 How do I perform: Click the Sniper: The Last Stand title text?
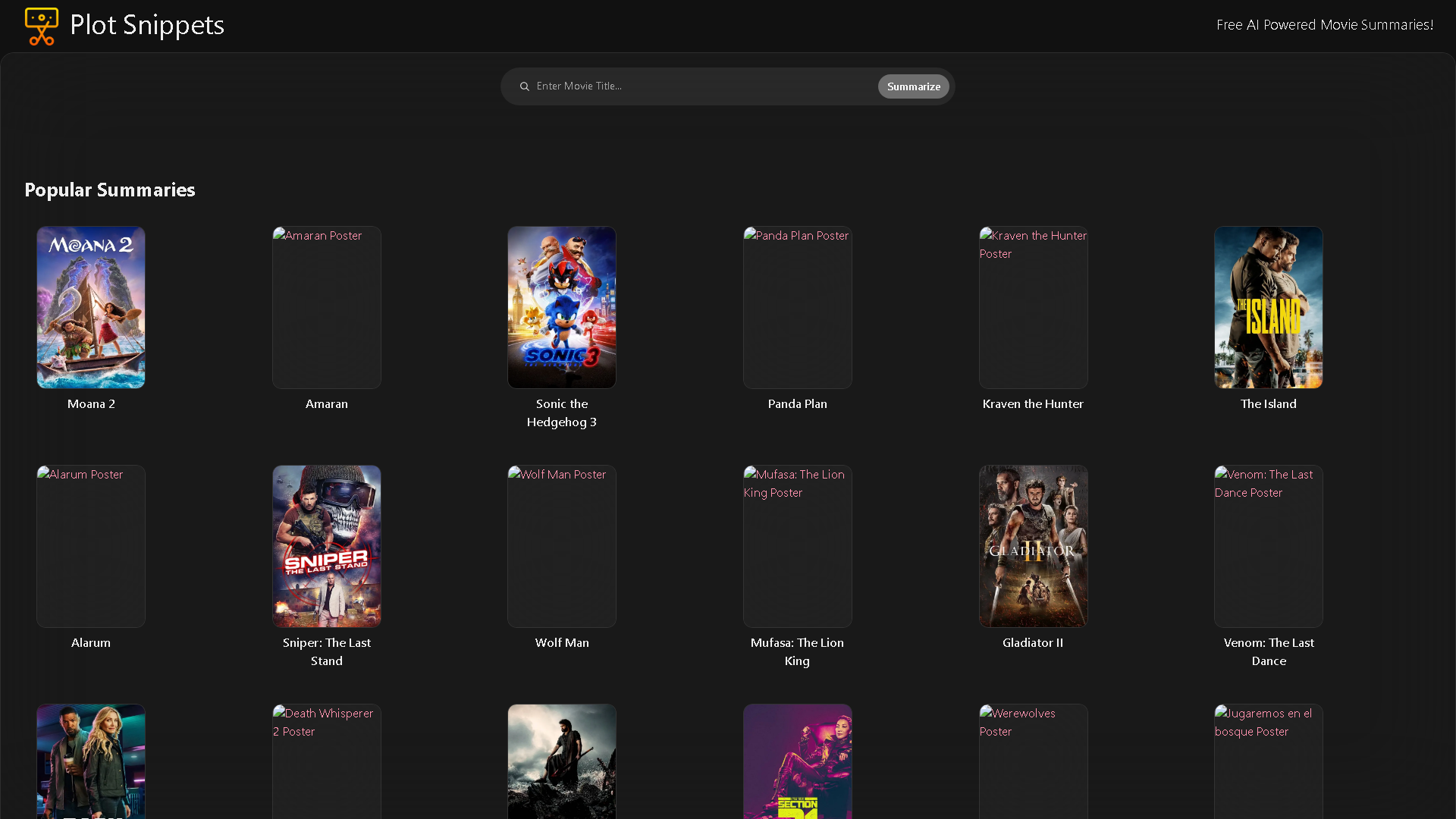pos(327,652)
